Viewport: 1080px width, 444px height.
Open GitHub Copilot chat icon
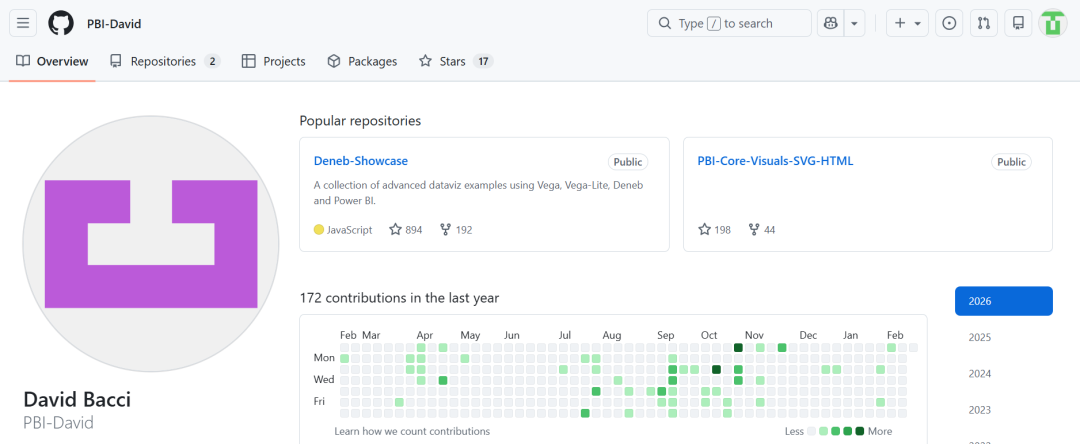point(830,23)
